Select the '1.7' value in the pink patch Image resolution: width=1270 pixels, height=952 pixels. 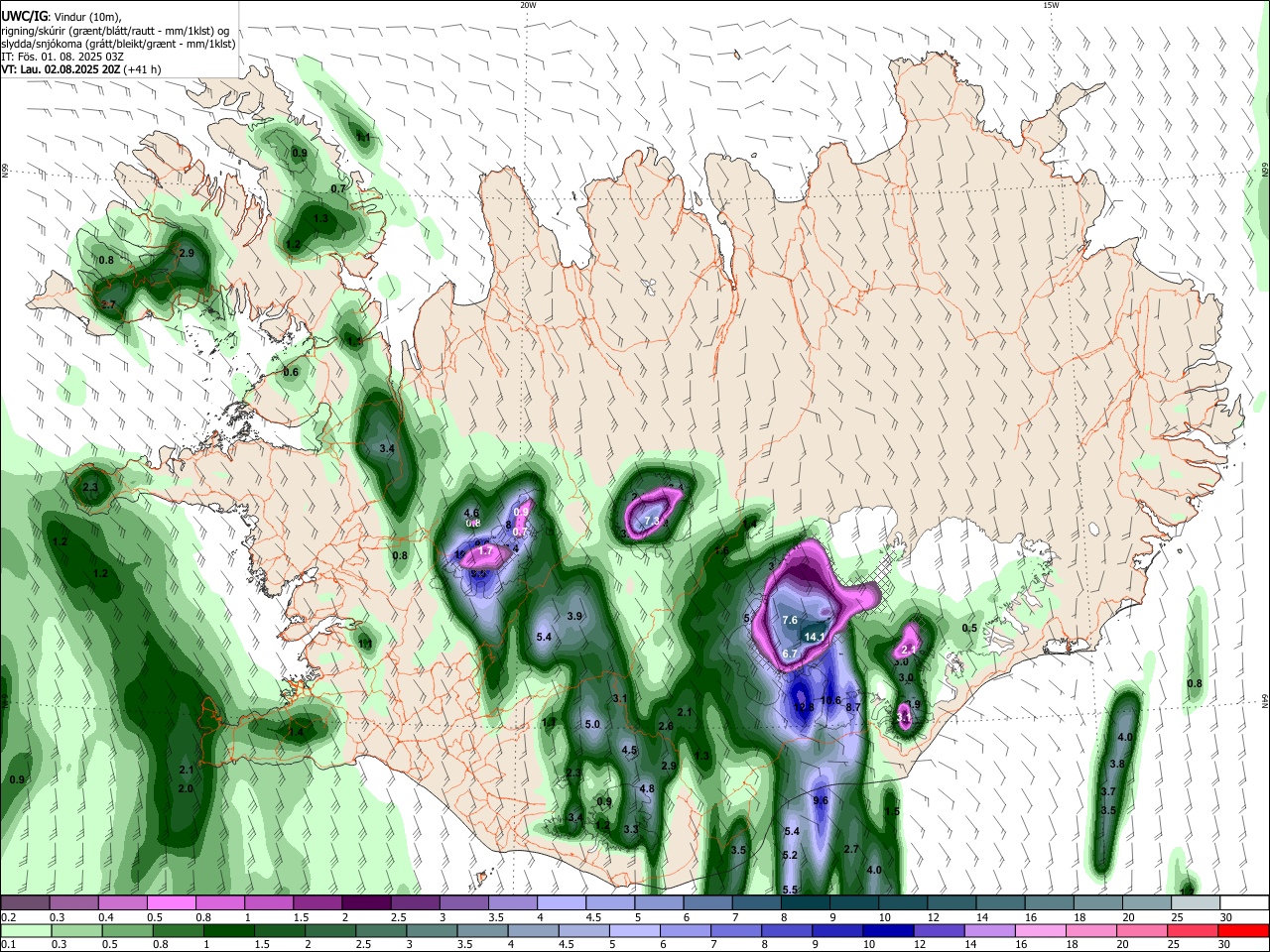[x=486, y=550]
